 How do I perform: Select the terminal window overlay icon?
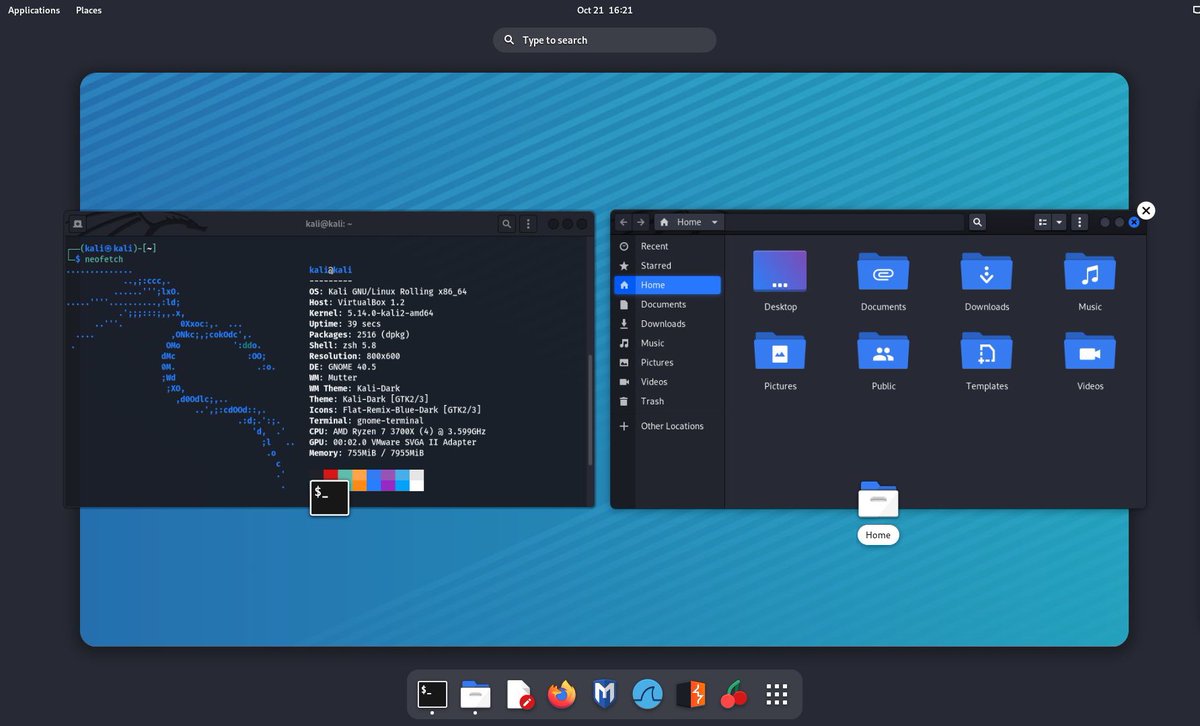(x=329, y=497)
